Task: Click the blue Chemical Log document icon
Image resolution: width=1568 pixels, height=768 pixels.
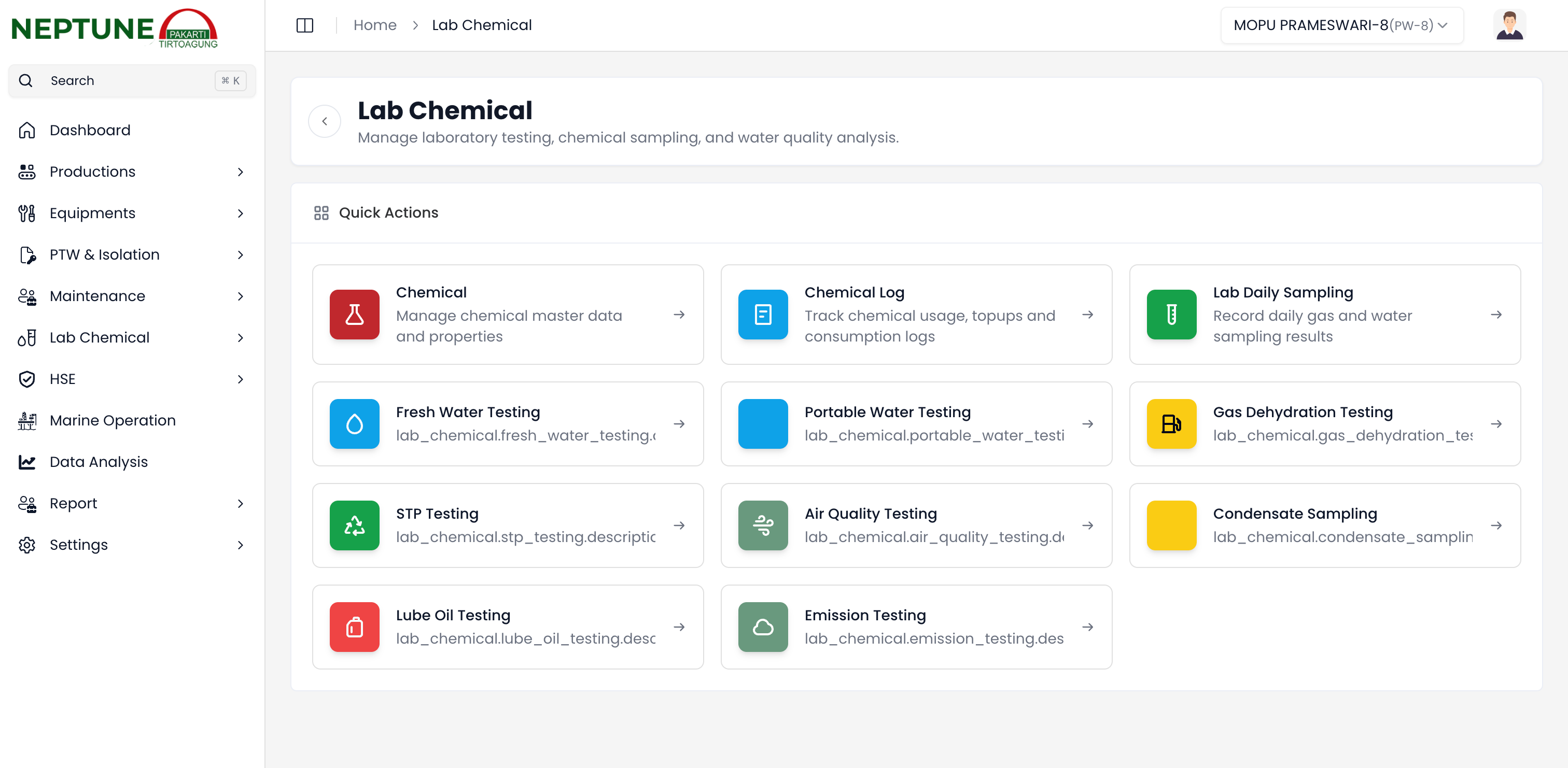Action: 763,315
